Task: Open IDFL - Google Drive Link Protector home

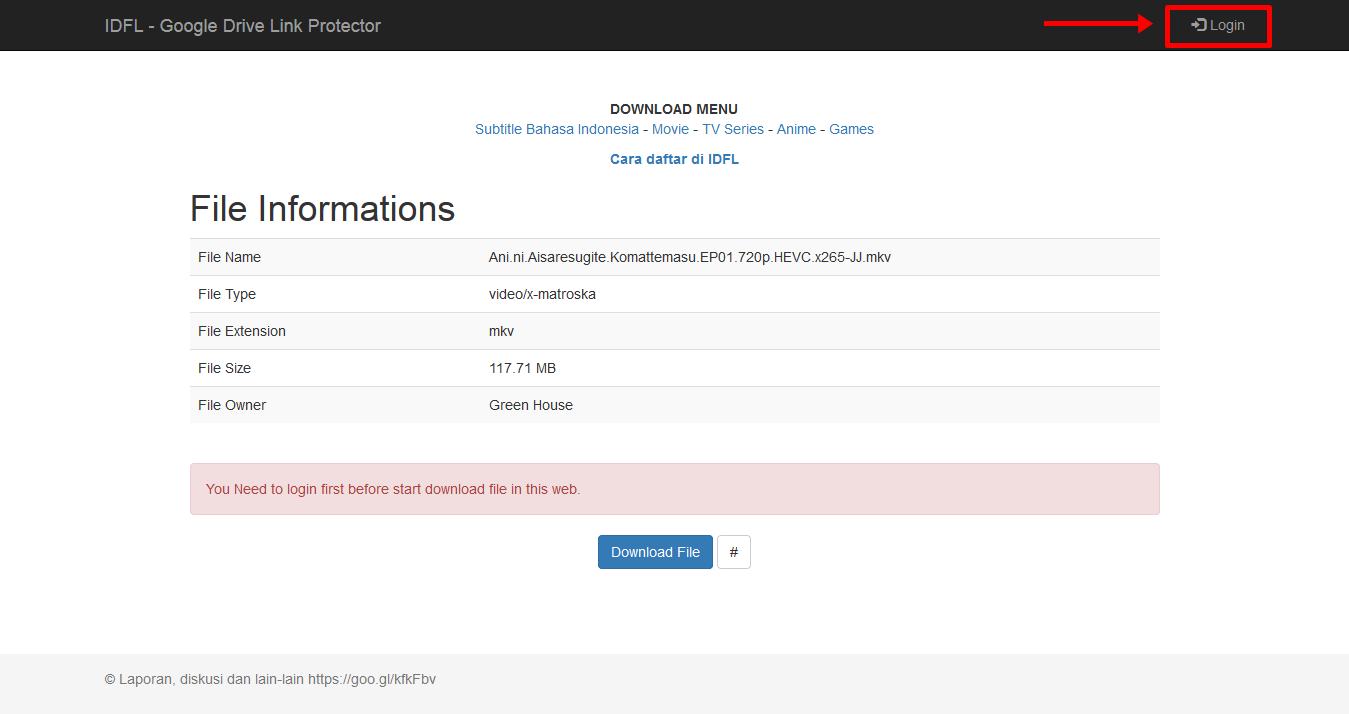Action: (242, 26)
